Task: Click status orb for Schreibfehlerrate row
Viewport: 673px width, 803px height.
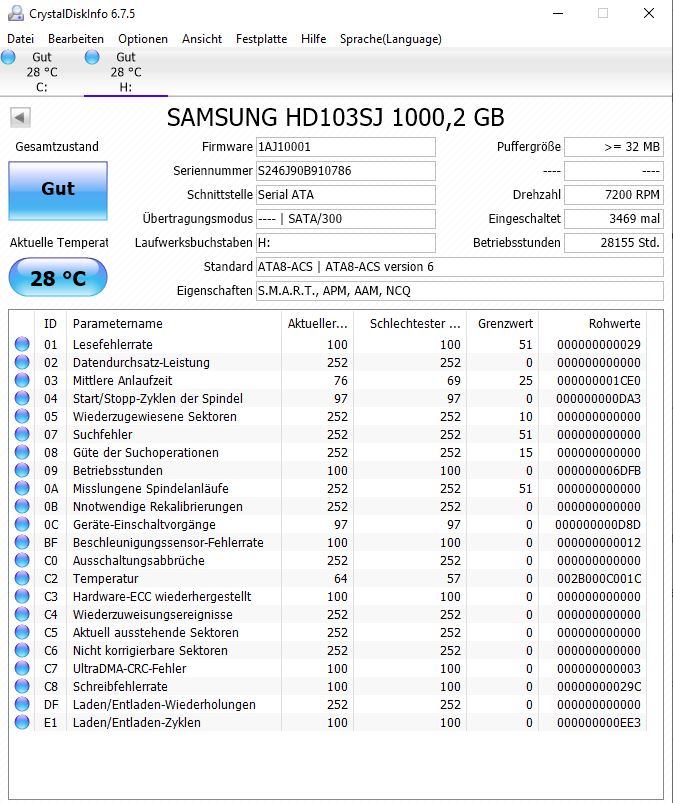Action: pyautogui.click(x=22, y=686)
